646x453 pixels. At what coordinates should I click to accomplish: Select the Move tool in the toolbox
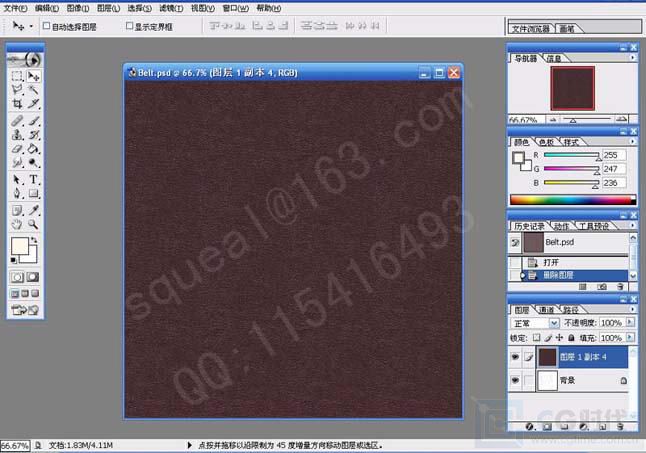[33, 76]
